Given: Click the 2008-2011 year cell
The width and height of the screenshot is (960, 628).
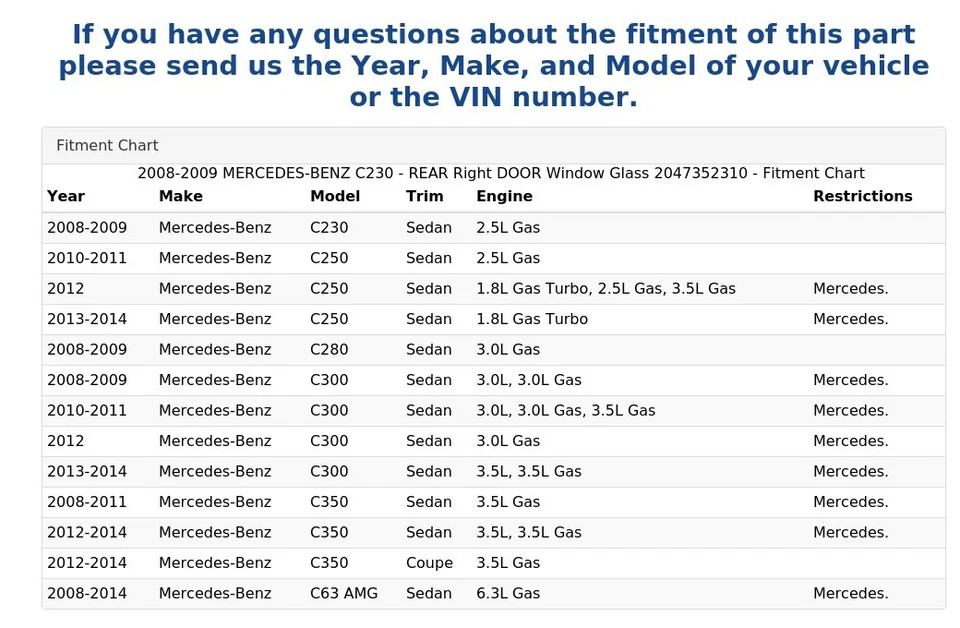Looking at the screenshot, I should point(87,502).
